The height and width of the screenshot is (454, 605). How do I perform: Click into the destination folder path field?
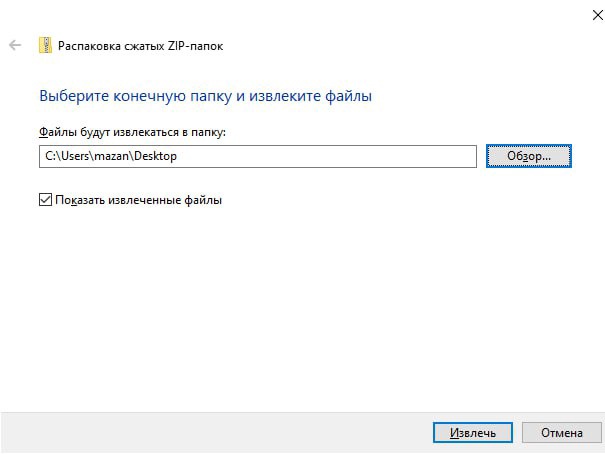[x=300, y=156]
